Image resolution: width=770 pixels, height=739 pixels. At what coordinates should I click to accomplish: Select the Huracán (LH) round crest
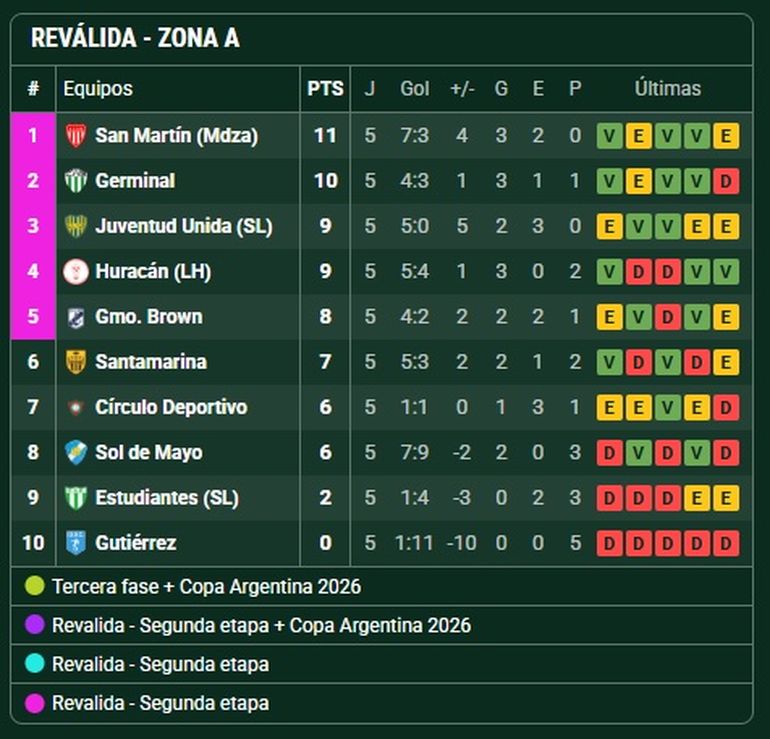pos(76,271)
